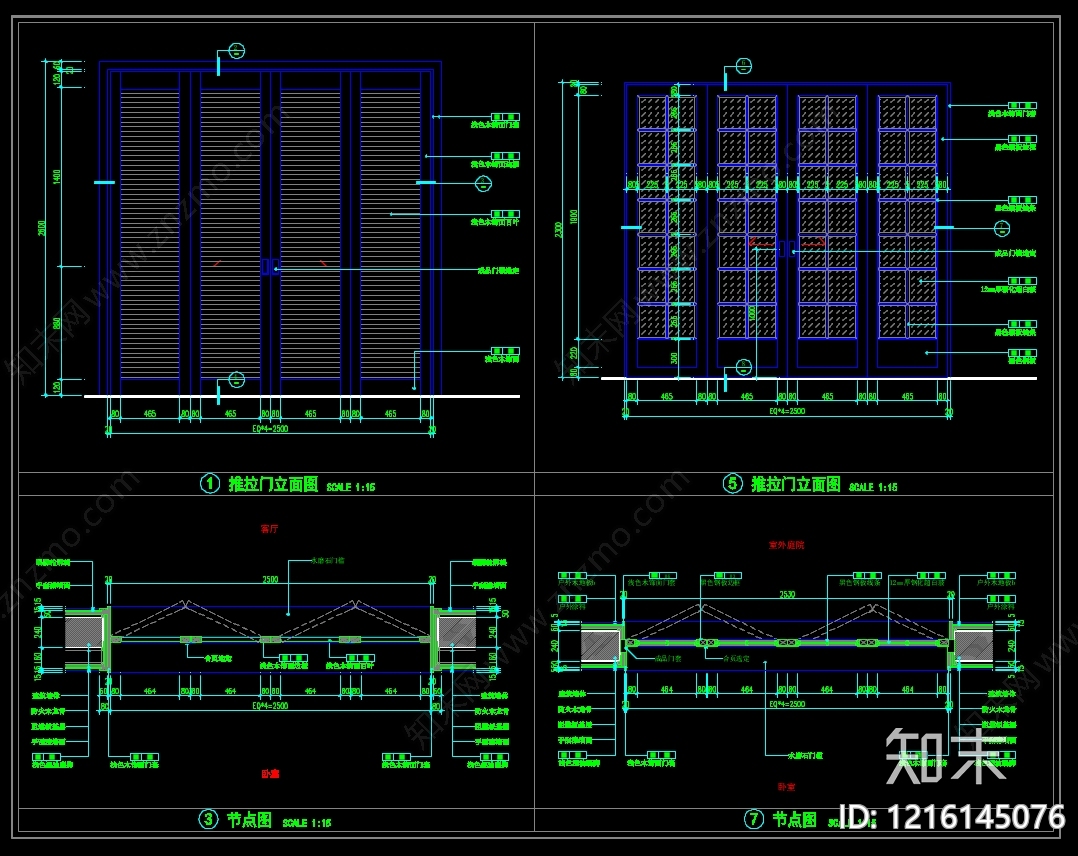Screen dimensions: 1078x856
Task: Select the "1400" vertical dimension in drawing 1
Action: pyautogui.click(x=56, y=177)
